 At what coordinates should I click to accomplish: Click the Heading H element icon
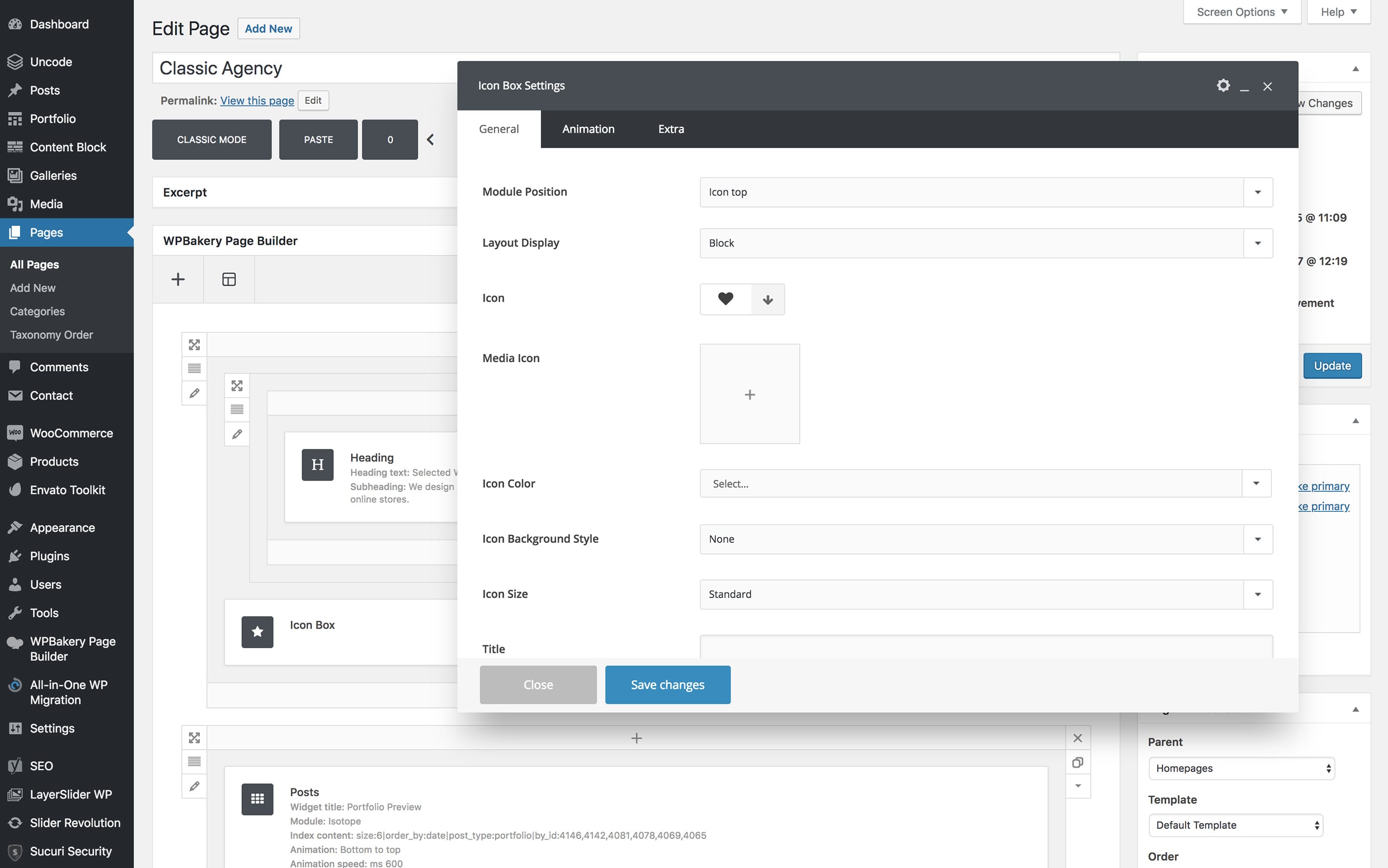(x=318, y=465)
